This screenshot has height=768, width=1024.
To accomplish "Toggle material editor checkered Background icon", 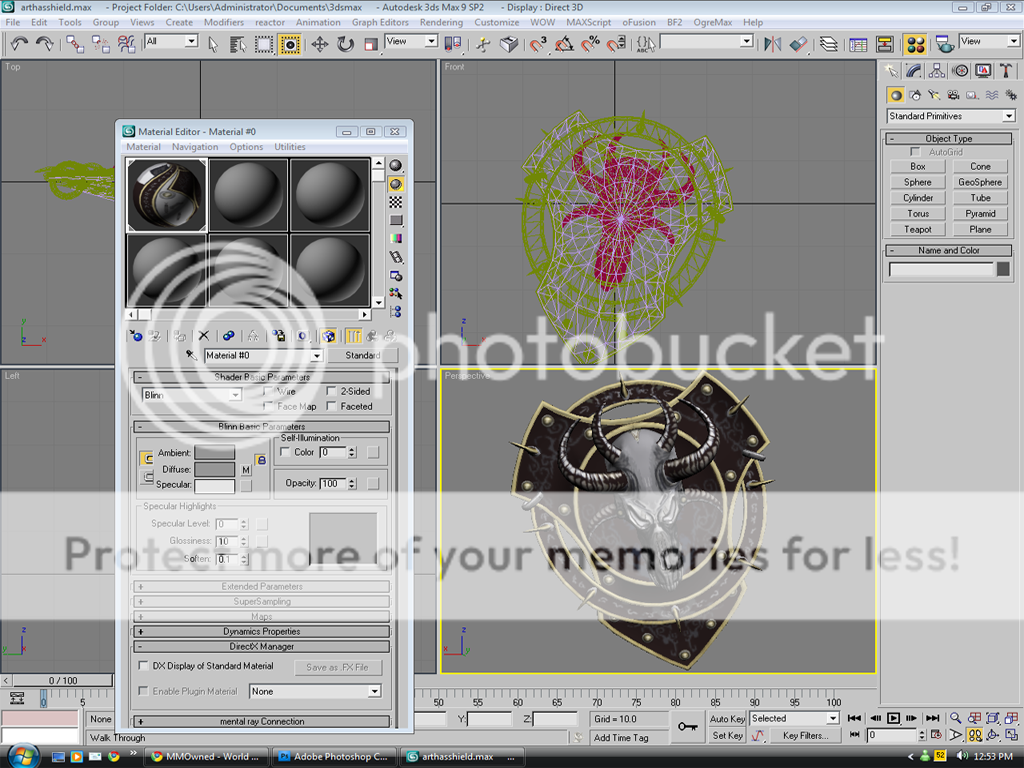I will pyautogui.click(x=396, y=202).
